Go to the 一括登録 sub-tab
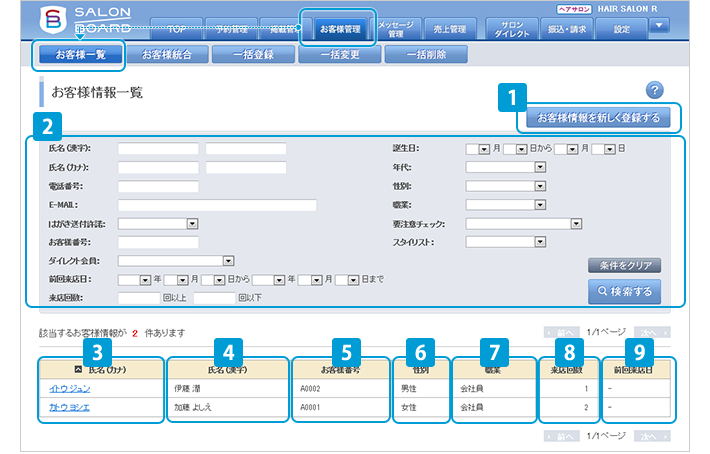The image size is (710, 454). coord(252,54)
